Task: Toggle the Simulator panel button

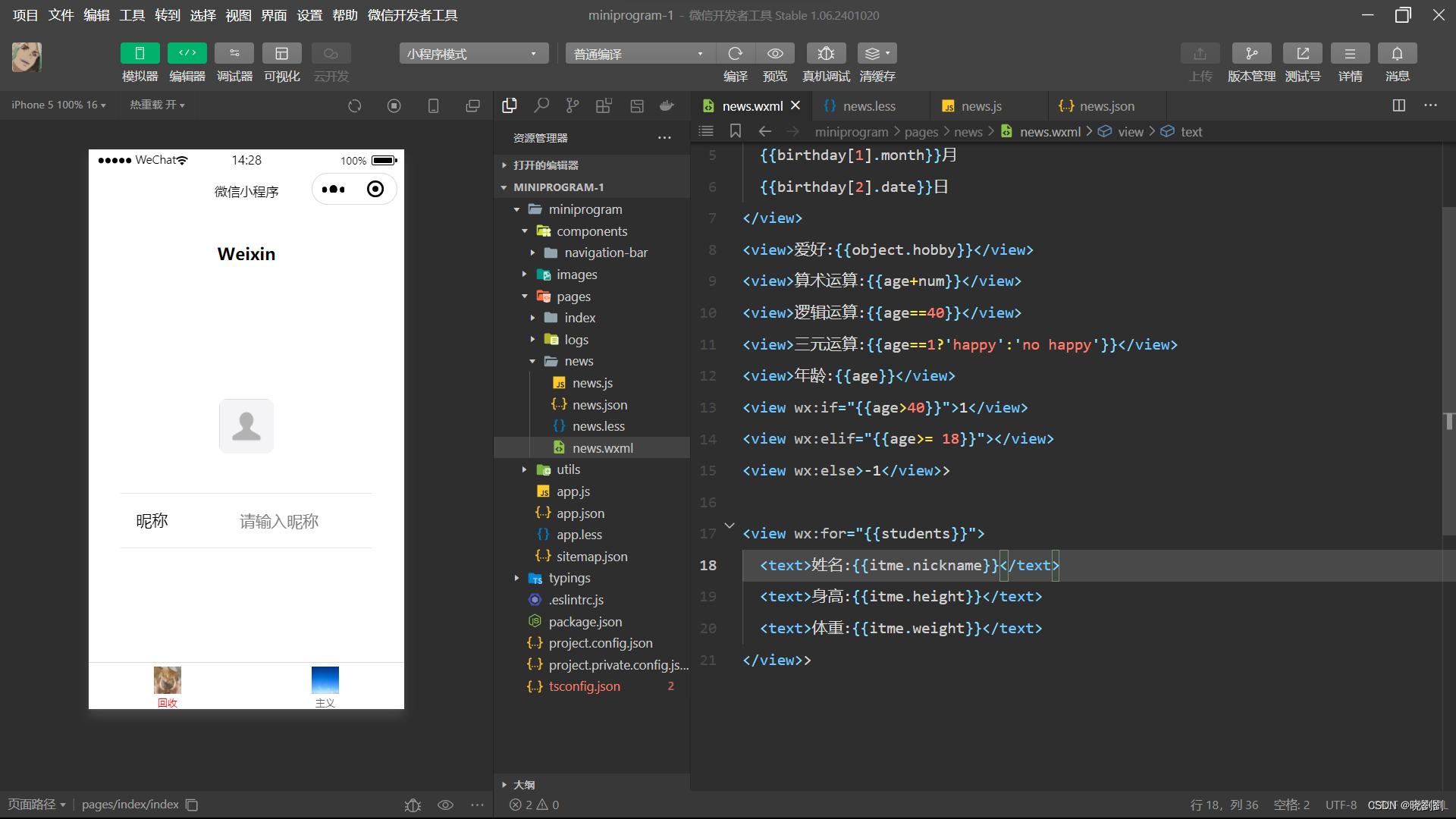Action: click(x=140, y=53)
